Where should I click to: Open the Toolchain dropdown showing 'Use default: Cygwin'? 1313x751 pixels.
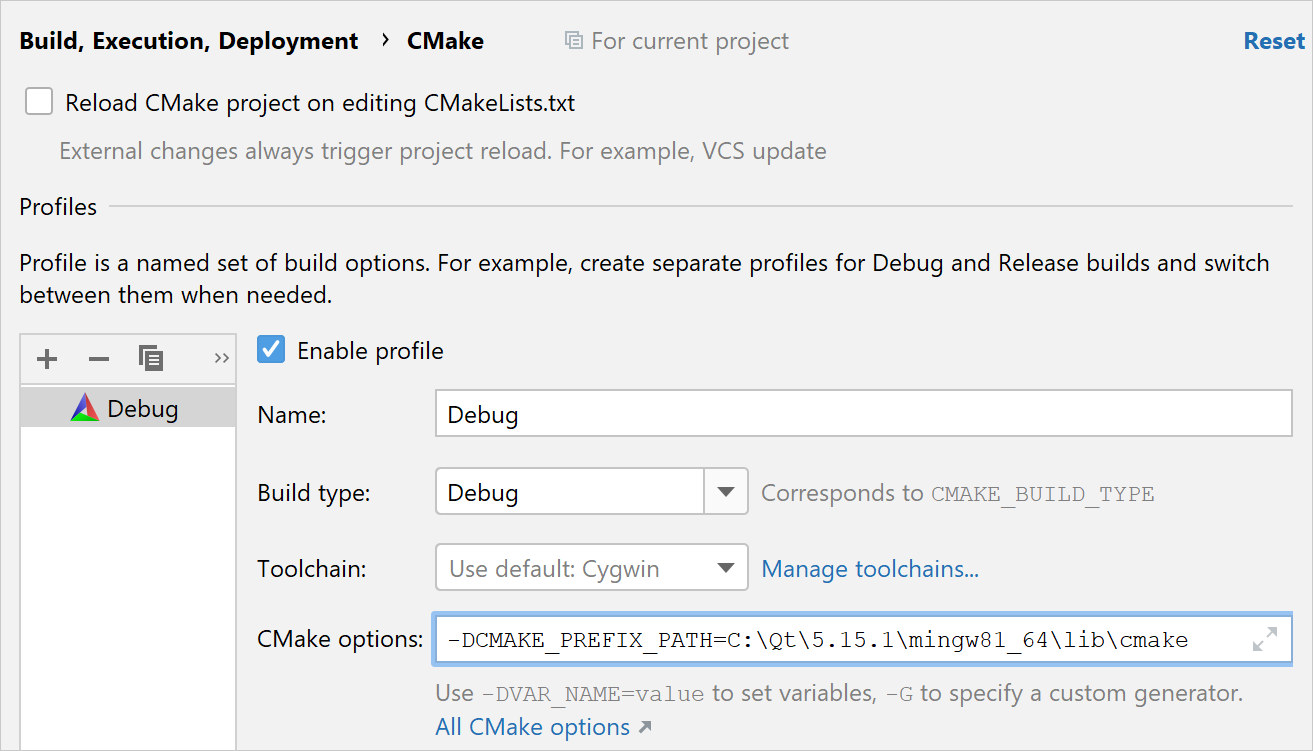(726, 567)
